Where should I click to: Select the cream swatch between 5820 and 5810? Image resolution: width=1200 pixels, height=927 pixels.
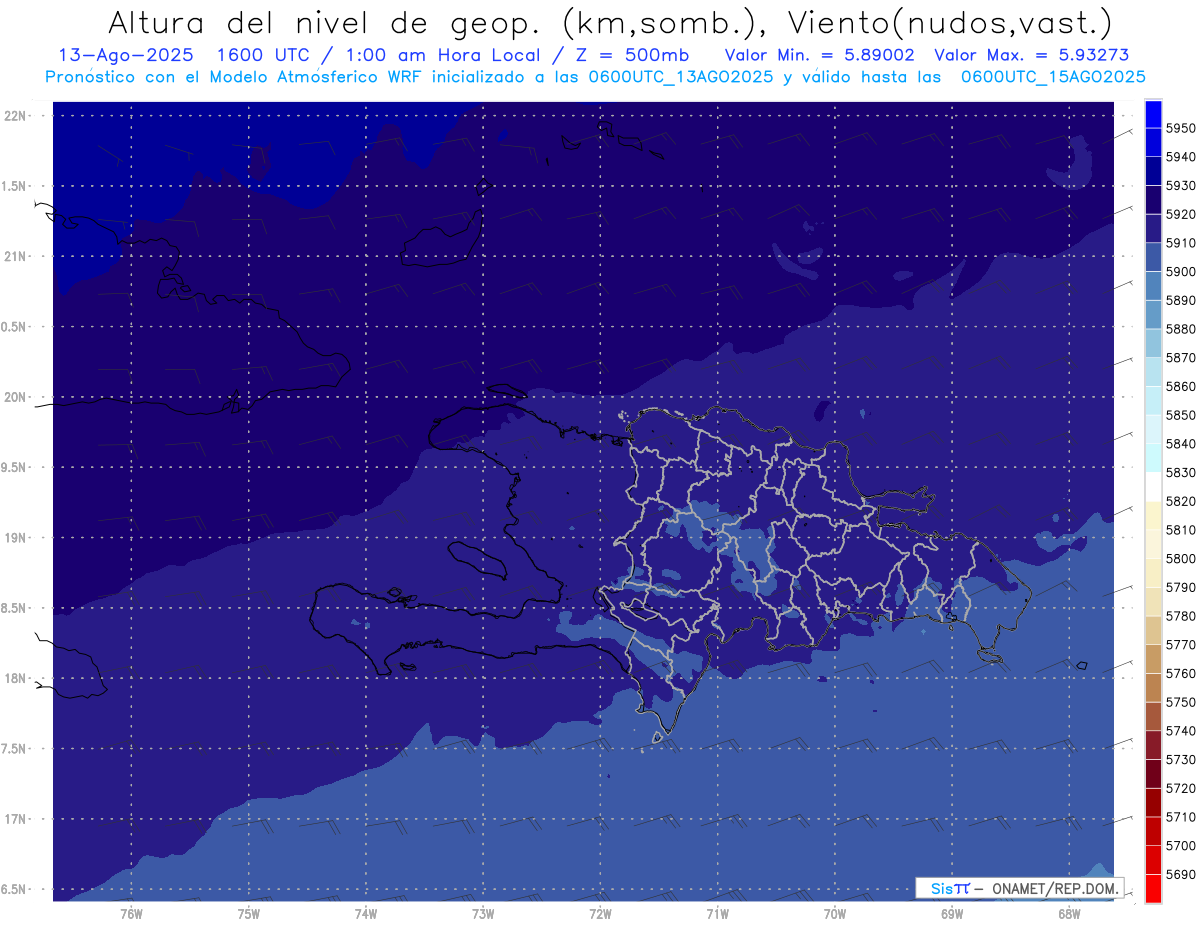point(1153,515)
